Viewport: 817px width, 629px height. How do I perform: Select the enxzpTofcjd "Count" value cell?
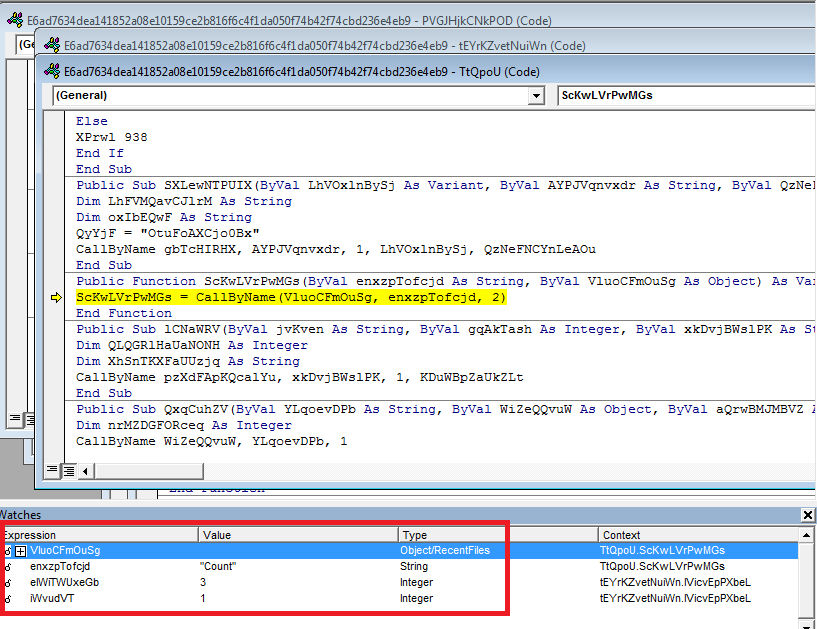(298, 567)
